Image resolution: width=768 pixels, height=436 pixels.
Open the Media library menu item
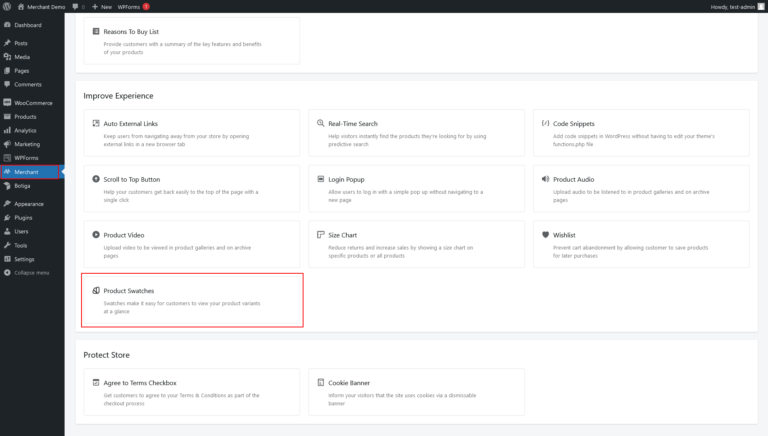point(32,57)
